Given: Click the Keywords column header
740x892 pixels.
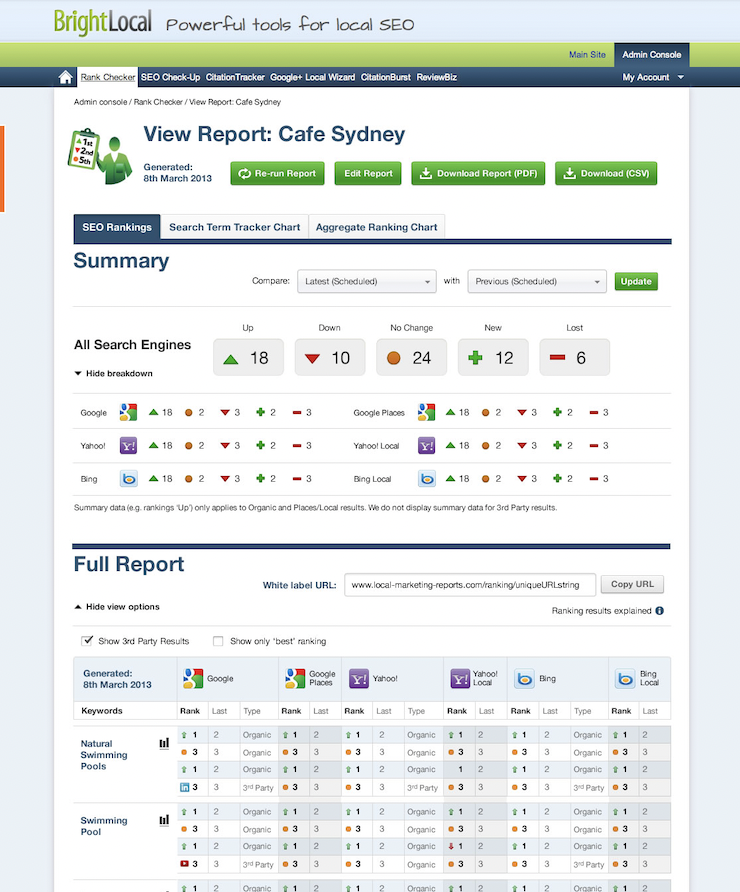Looking at the screenshot, I should tap(102, 711).
